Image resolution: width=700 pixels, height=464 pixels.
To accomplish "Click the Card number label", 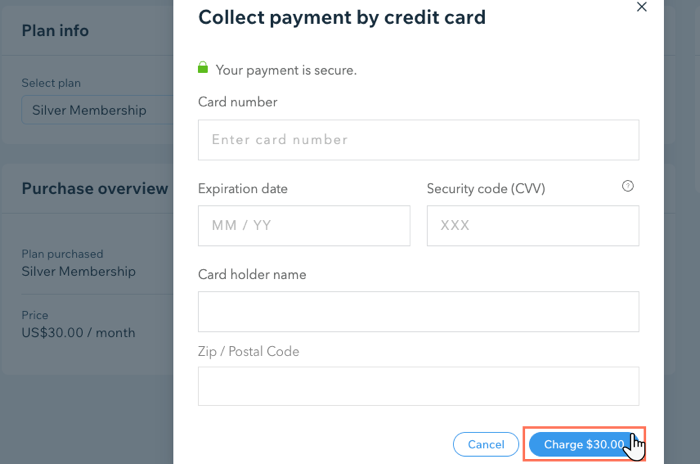I will point(238,102).
